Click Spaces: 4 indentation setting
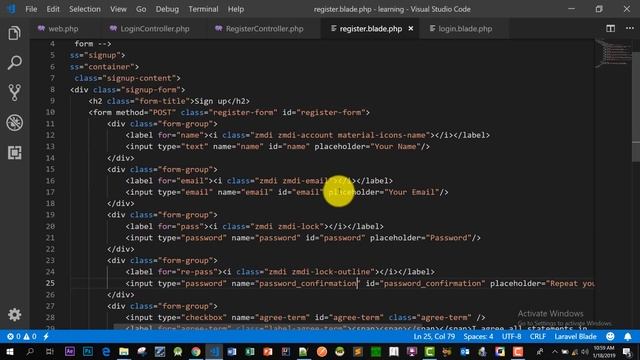 coord(478,337)
